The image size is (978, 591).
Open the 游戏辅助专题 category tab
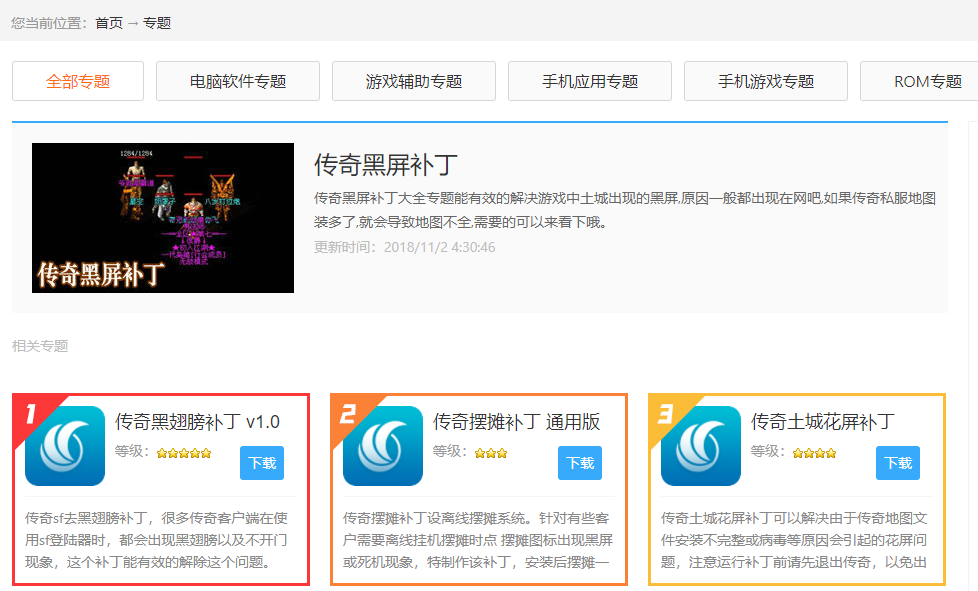[x=414, y=82]
